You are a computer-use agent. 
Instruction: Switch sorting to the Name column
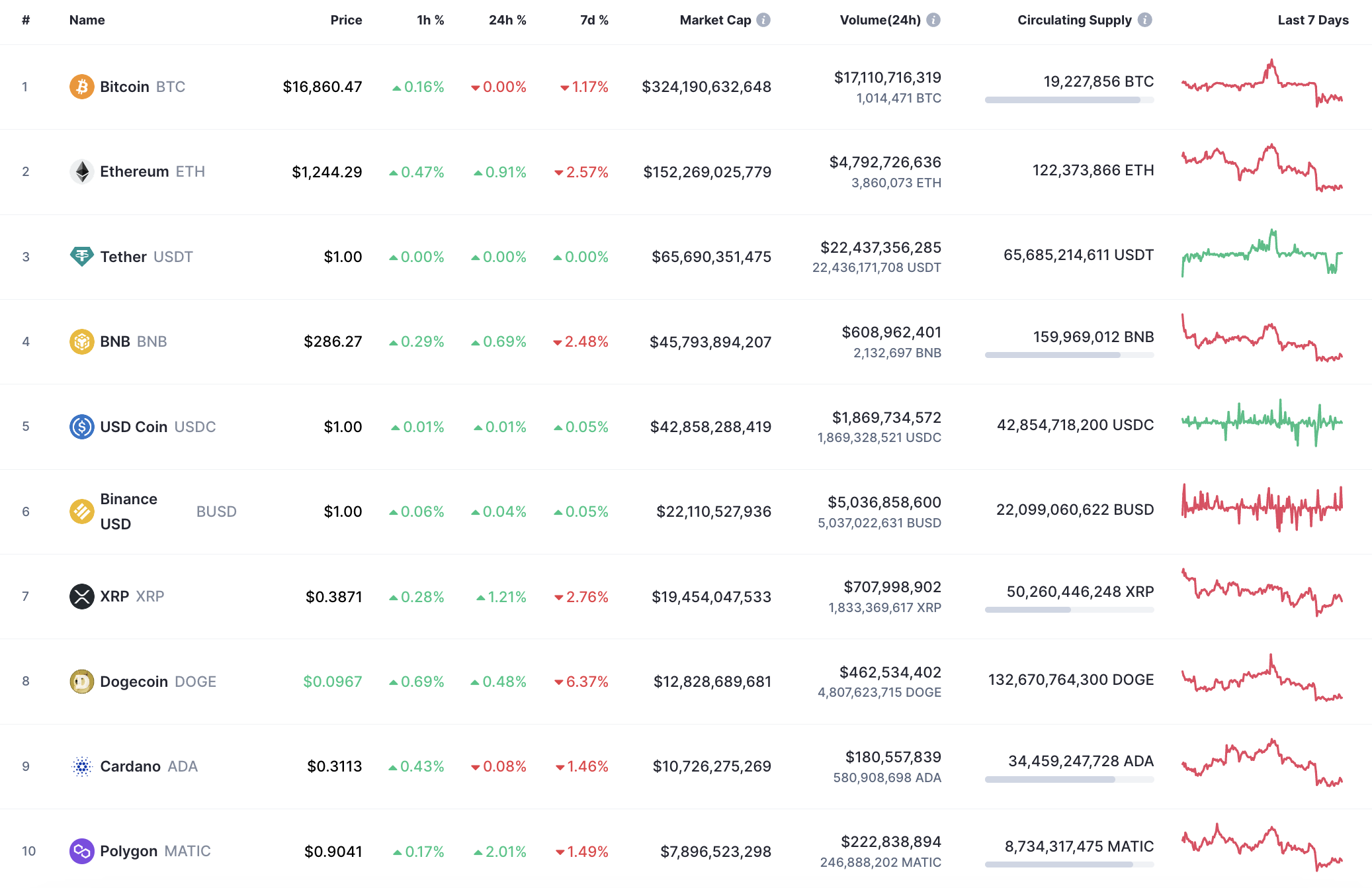[86, 20]
